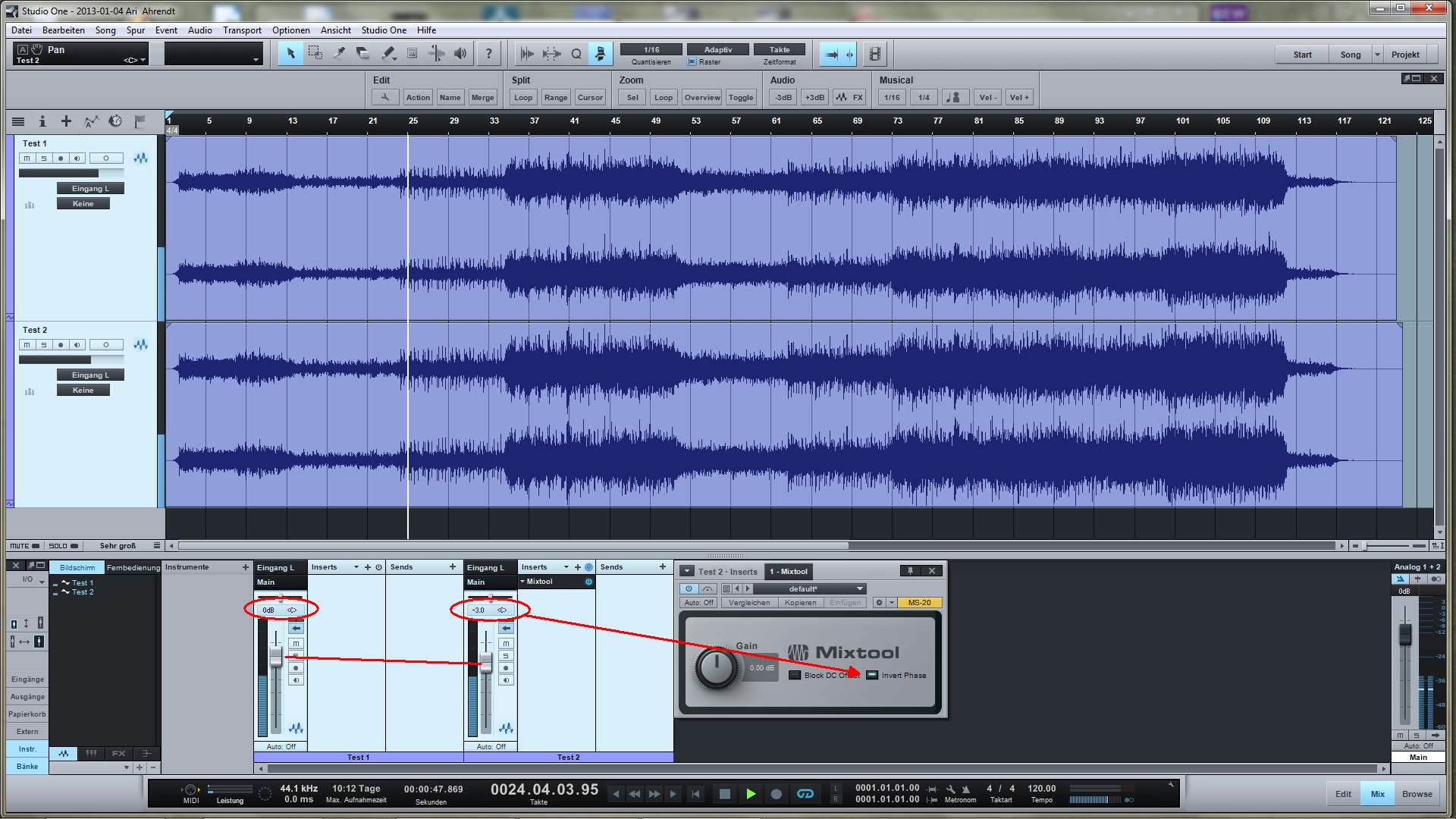Mute the Test 2 mixer channel

[x=506, y=644]
